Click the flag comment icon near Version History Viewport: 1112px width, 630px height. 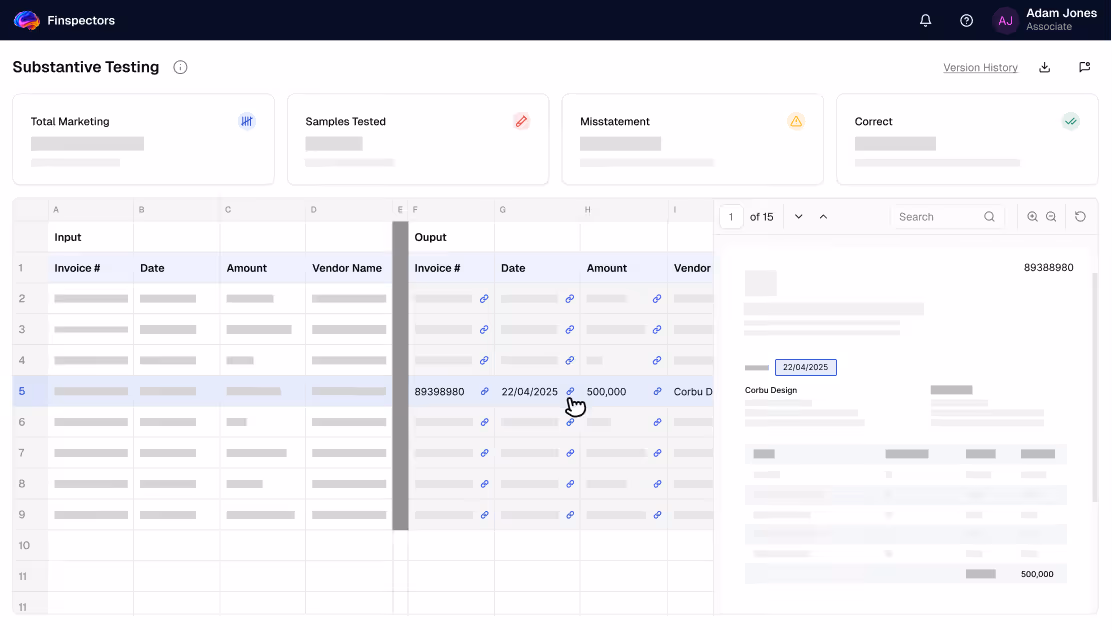click(x=1084, y=67)
